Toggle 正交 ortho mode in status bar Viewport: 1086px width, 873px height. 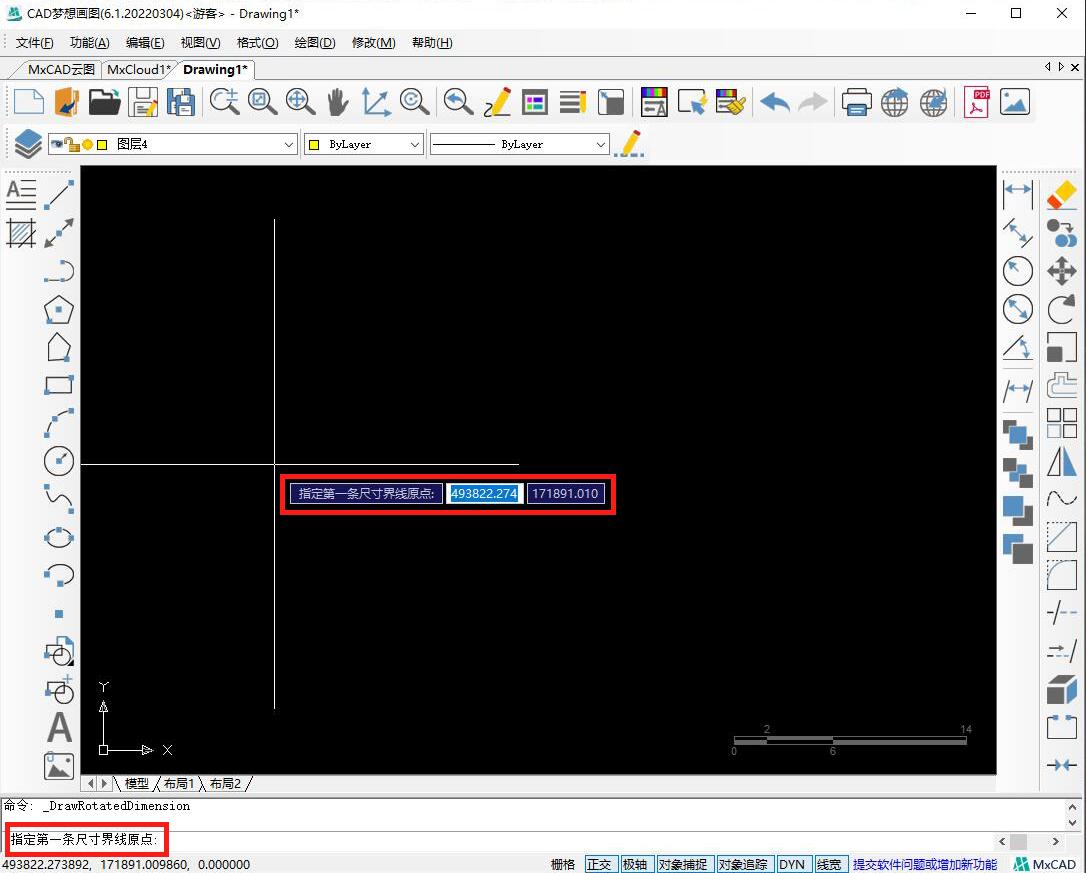[599, 864]
